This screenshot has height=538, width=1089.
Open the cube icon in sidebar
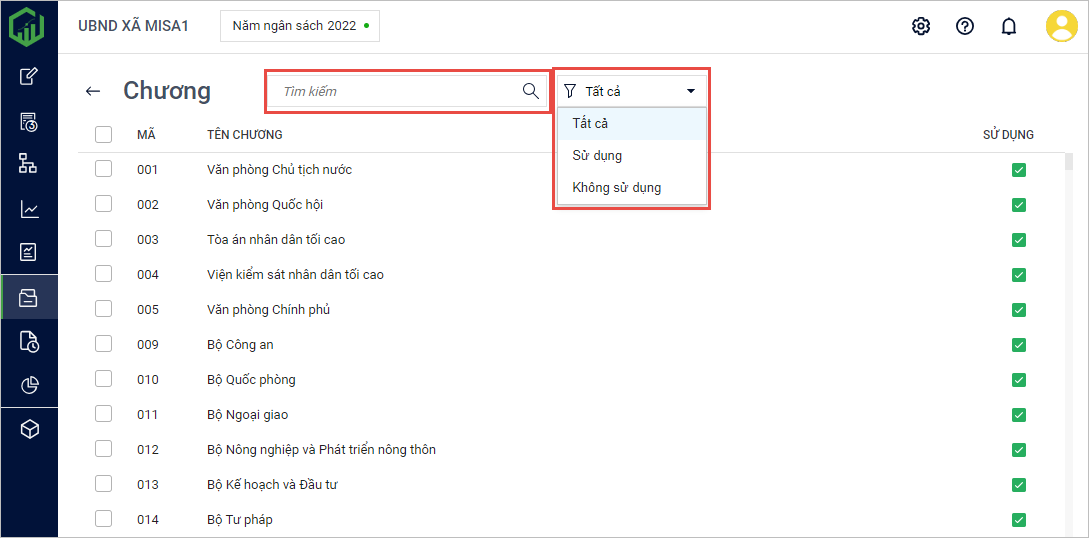29,430
